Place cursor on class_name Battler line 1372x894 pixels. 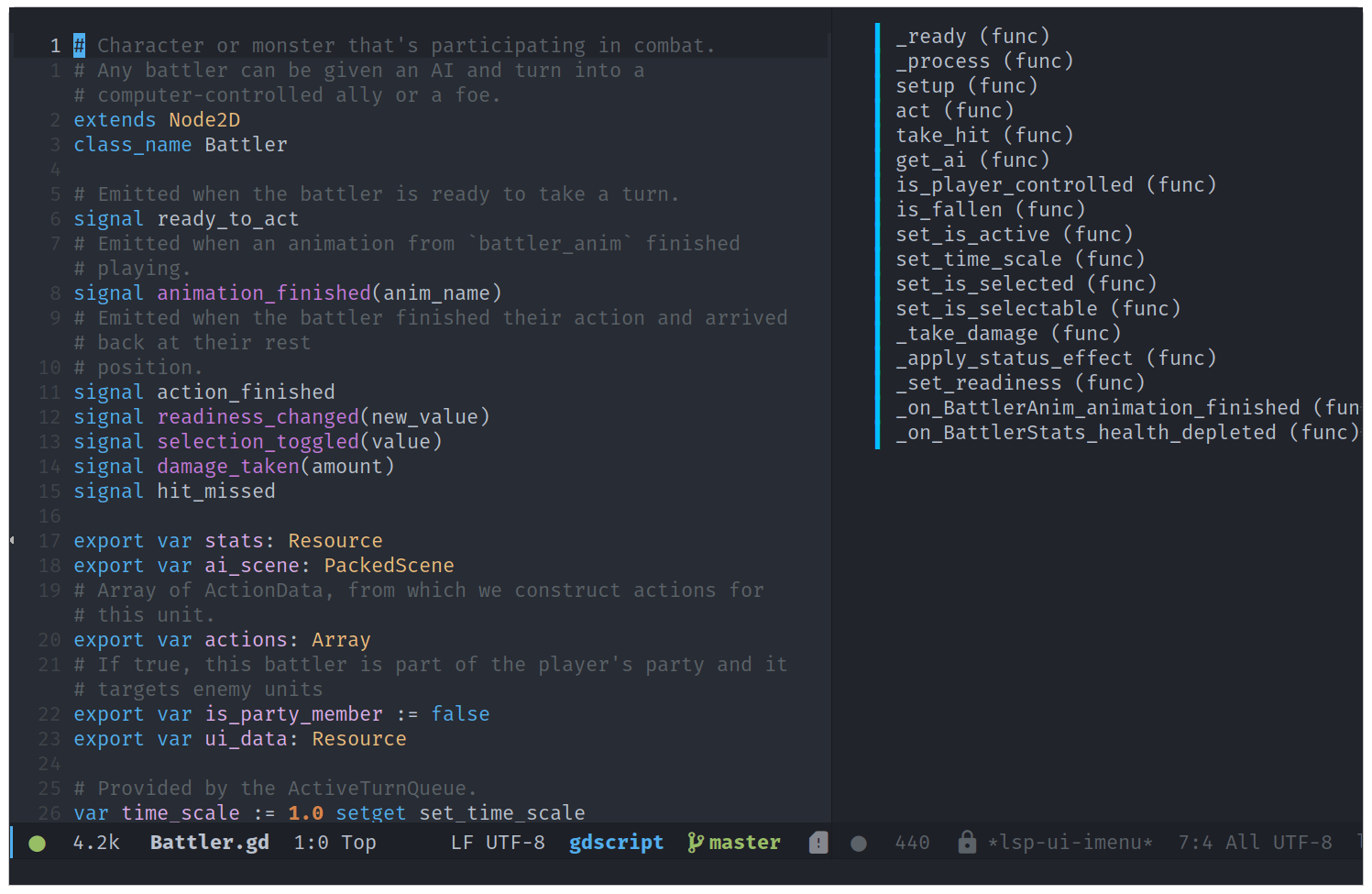tap(181, 145)
